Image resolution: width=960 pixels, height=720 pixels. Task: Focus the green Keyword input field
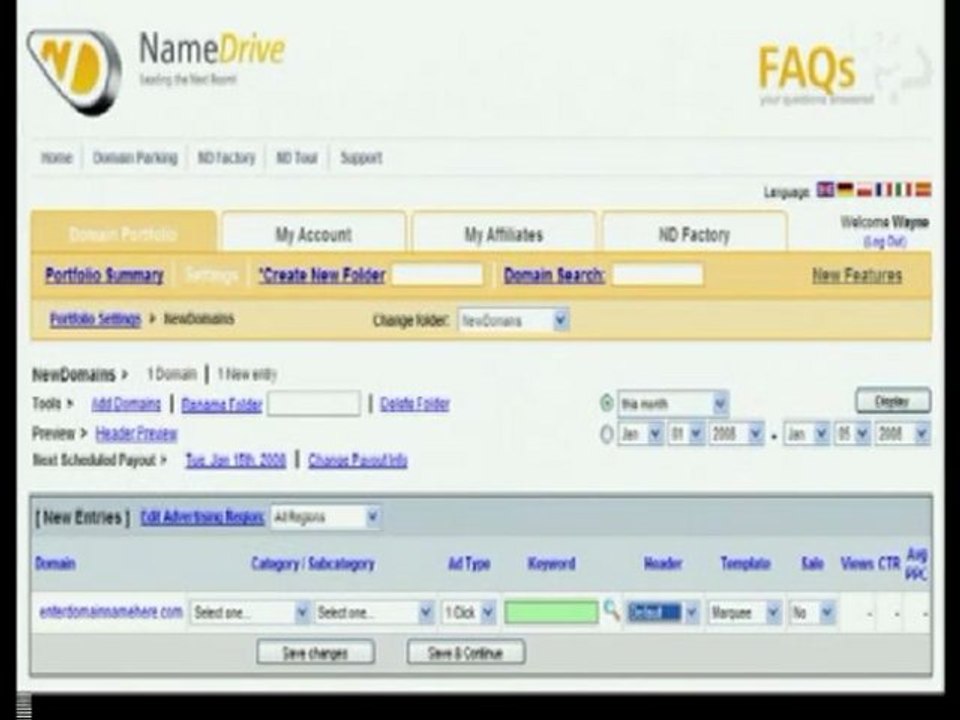(x=551, y=612)
